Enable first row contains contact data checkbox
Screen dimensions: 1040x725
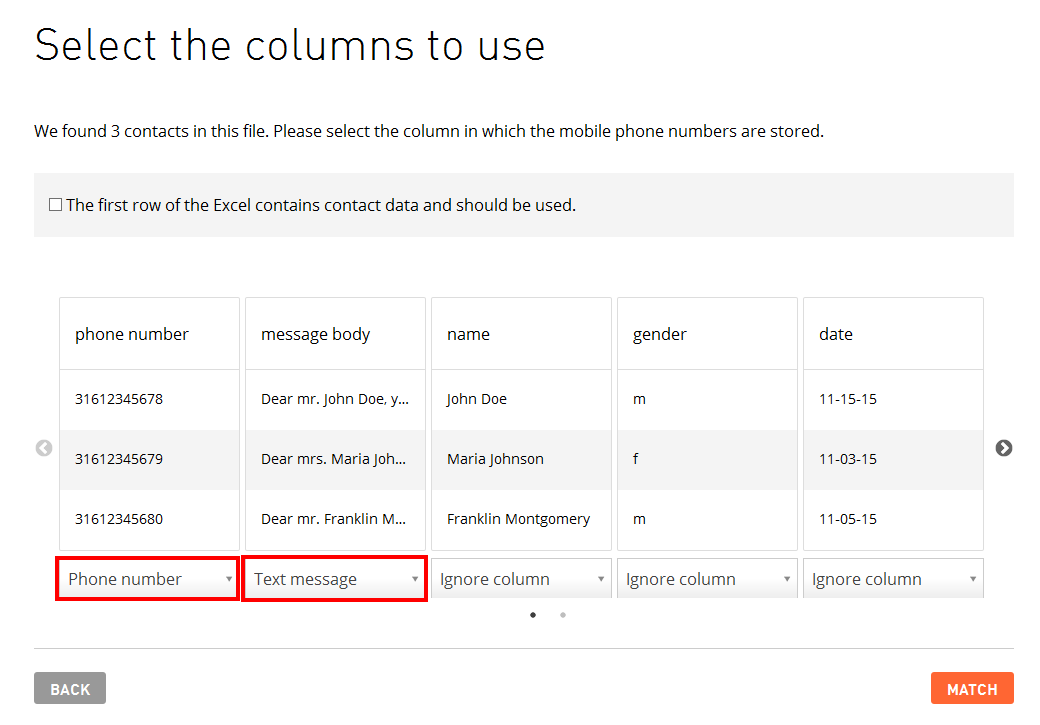[56, 205]
